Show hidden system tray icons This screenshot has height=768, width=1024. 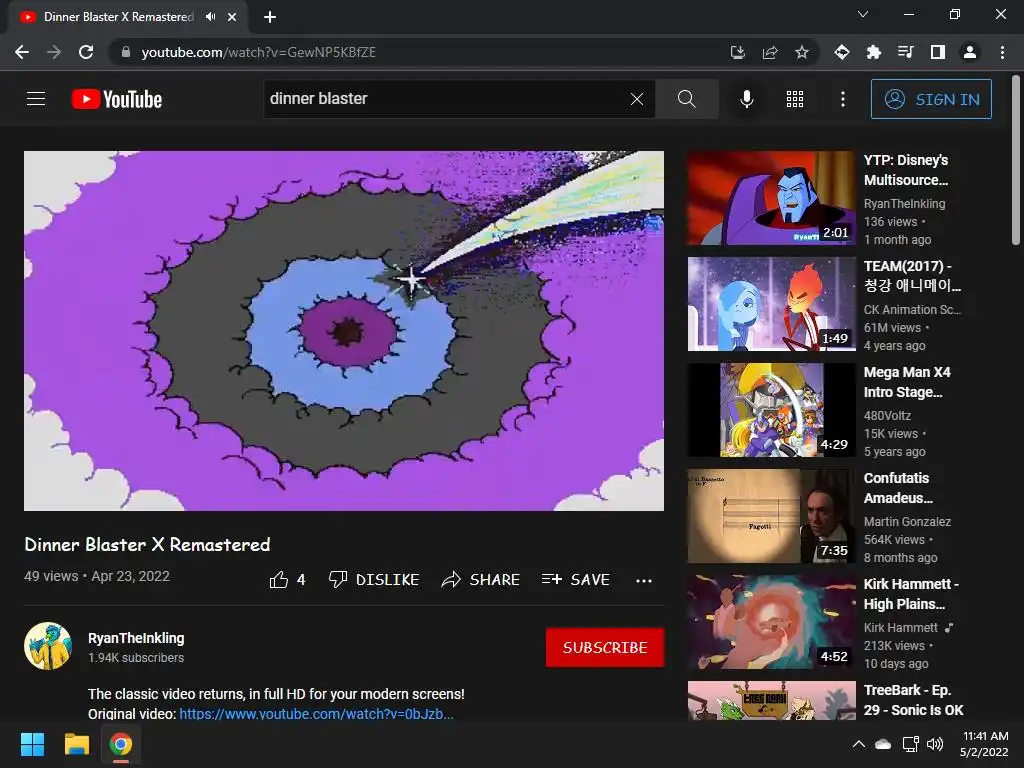click(x=859, y=744)
